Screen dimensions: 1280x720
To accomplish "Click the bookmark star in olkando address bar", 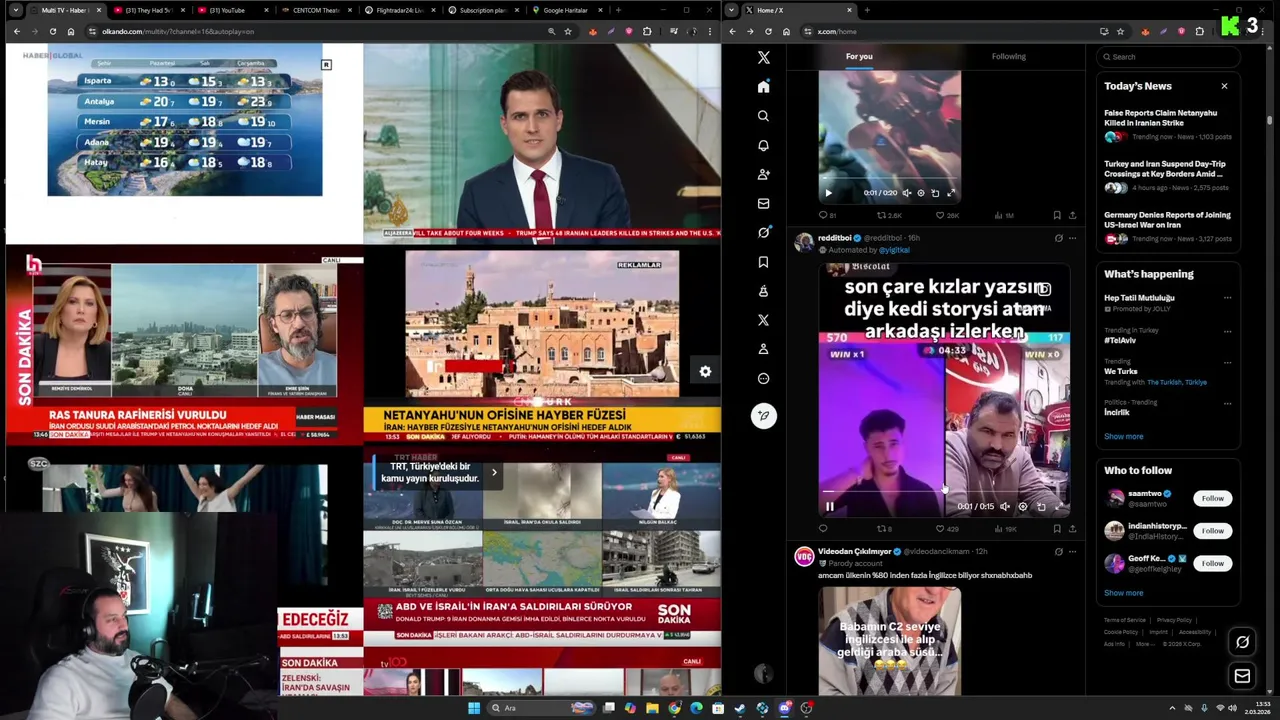I will (x=568, y=31).
